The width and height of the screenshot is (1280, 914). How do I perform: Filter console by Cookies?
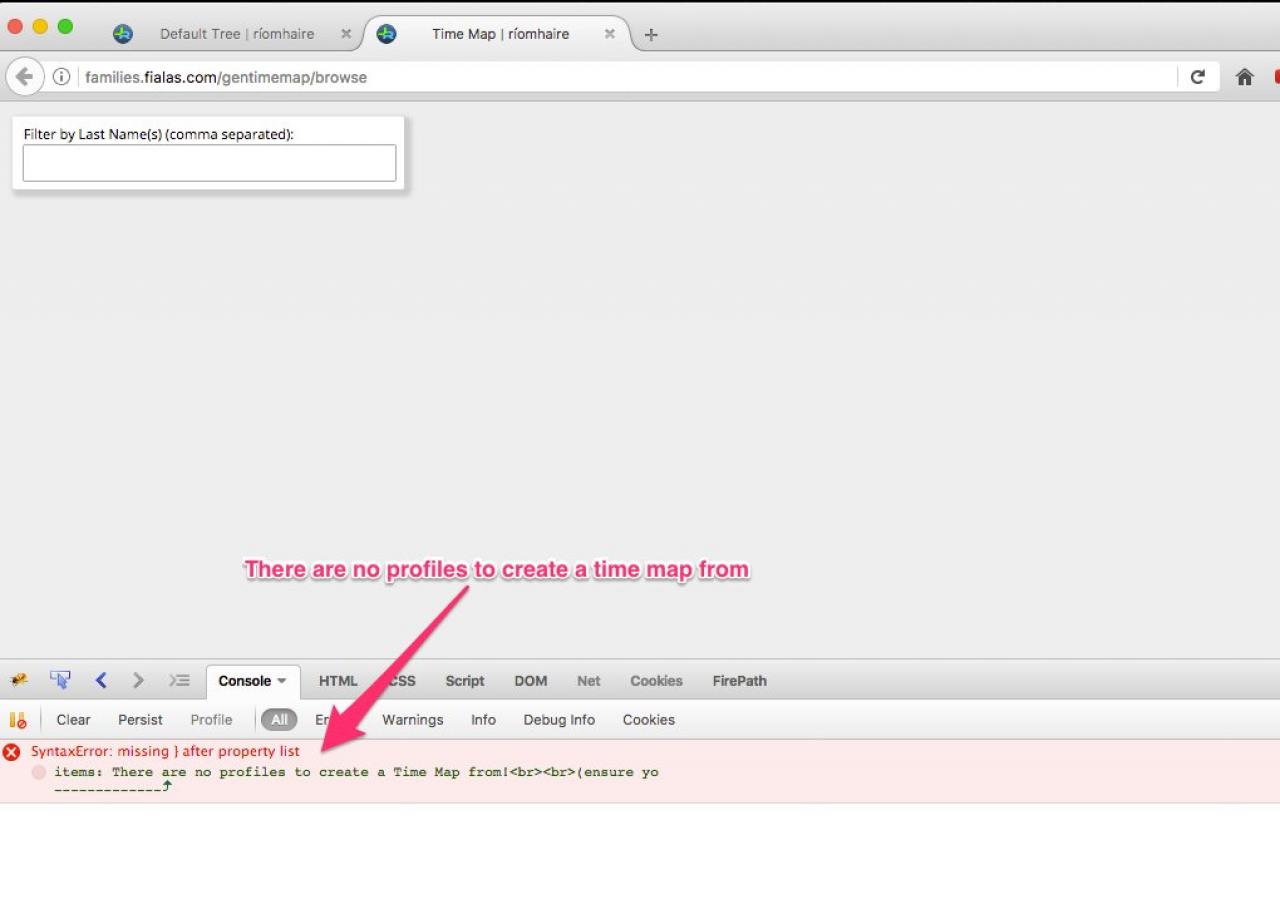[x=649, y=720]
